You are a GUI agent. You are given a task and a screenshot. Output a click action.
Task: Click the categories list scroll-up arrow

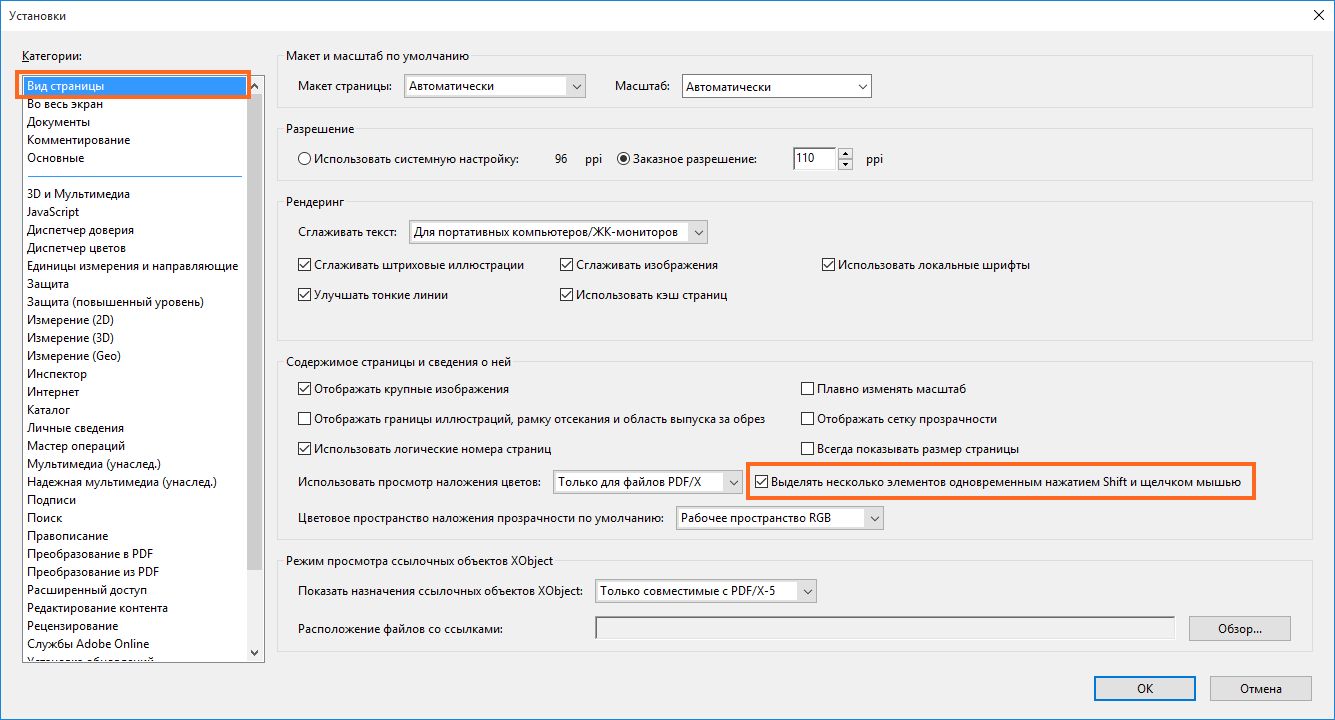click(256, 86)
